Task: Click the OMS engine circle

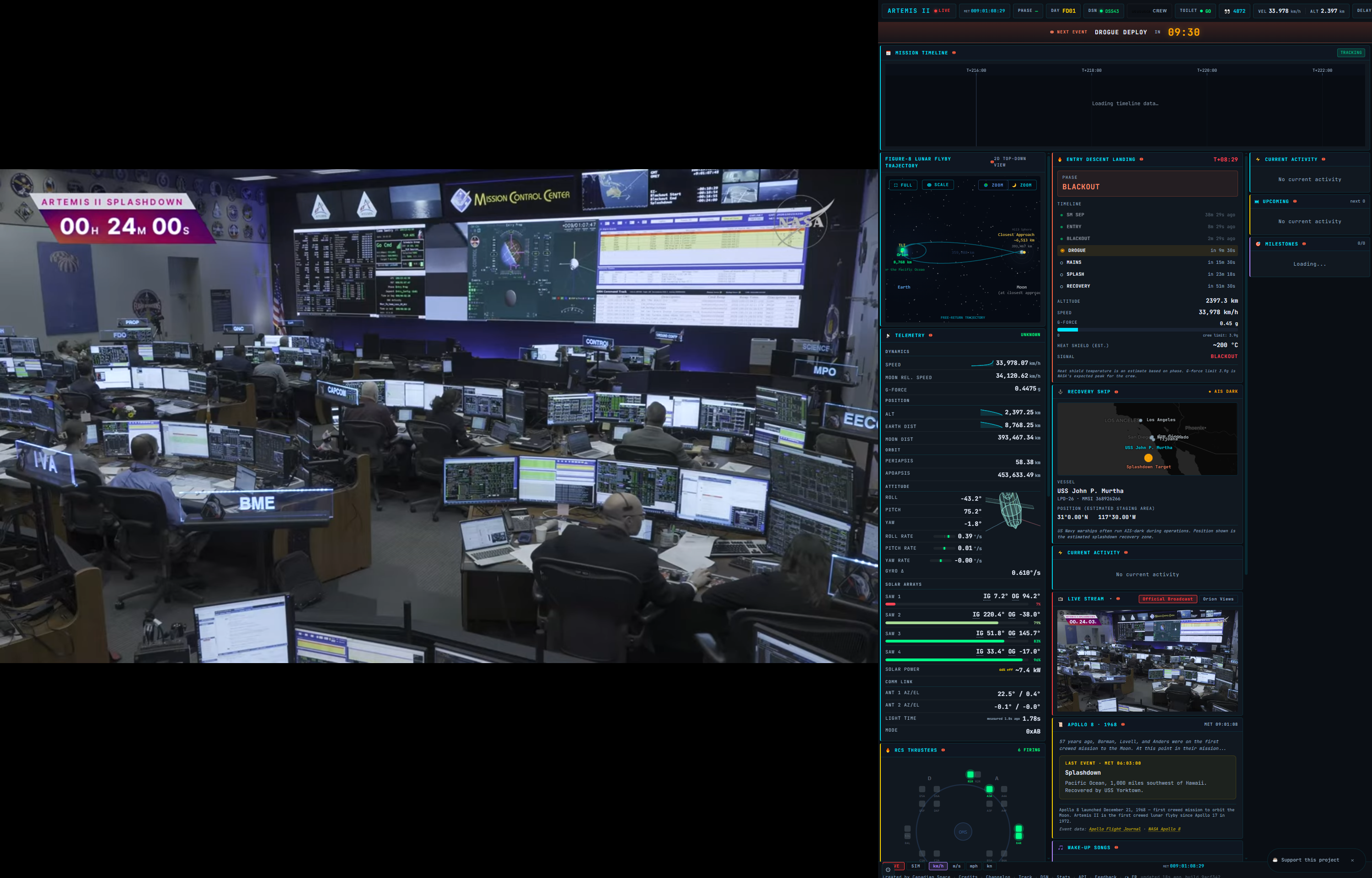Action: [x=963, y=832]
